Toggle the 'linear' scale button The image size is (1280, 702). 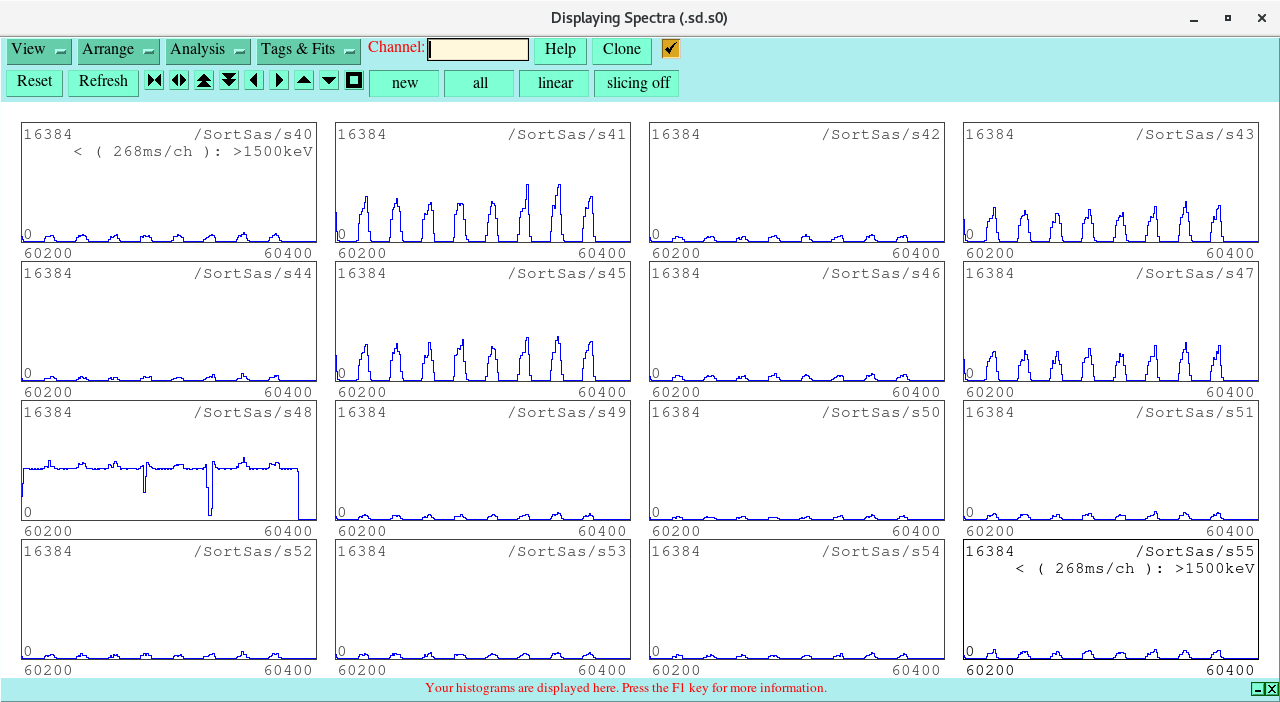(554, 83)
